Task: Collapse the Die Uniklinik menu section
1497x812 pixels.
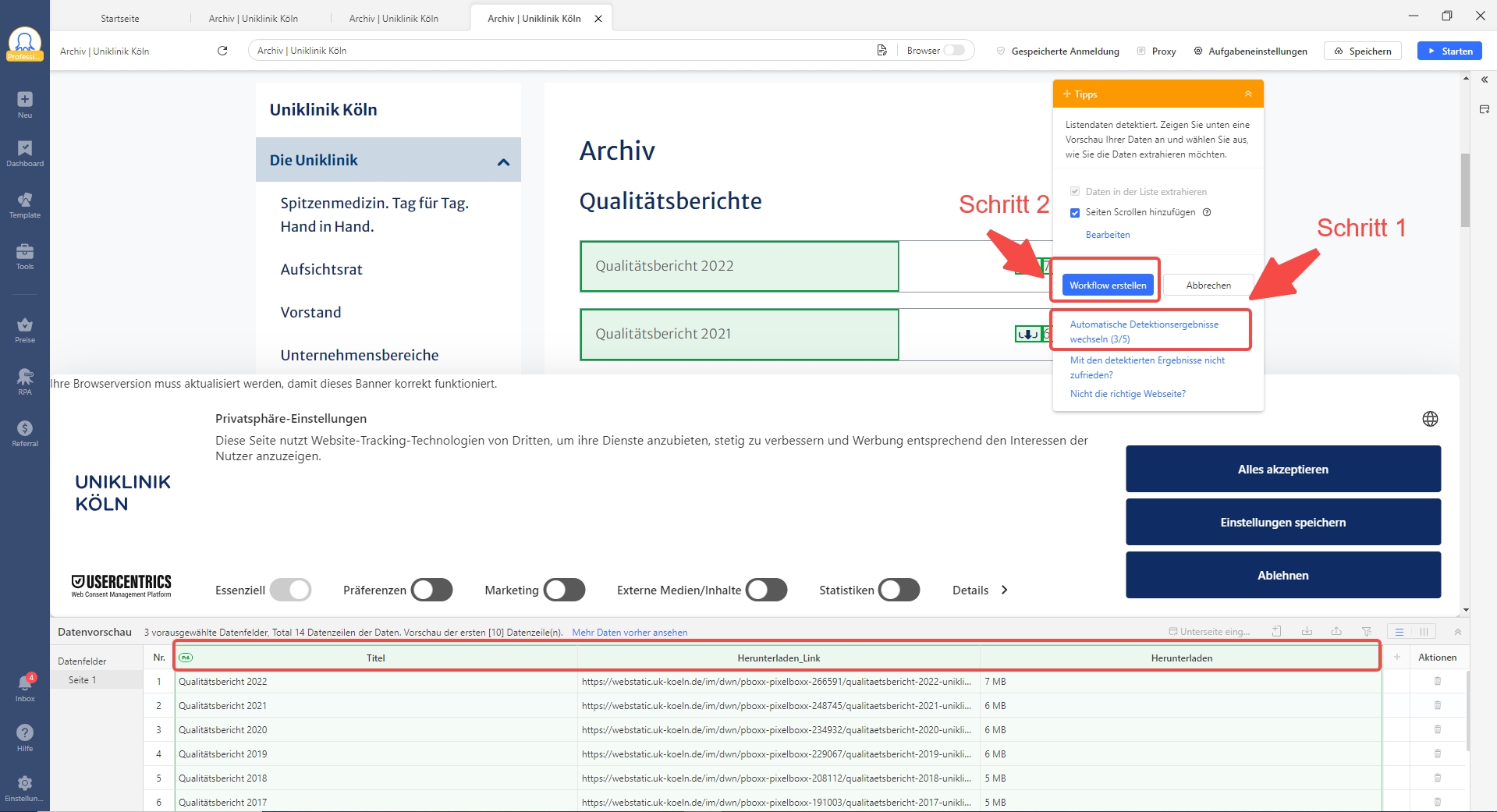Action: 504,162
